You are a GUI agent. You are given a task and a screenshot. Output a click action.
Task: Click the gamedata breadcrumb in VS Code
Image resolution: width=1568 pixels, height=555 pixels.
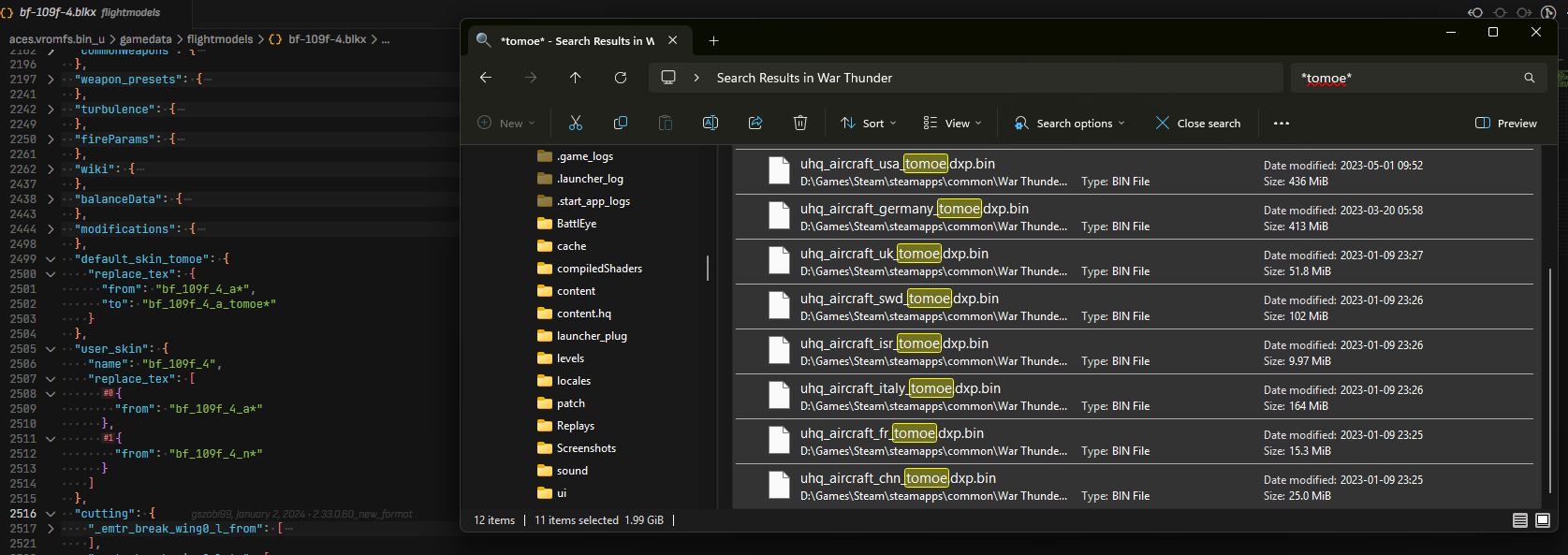[145, 39]
